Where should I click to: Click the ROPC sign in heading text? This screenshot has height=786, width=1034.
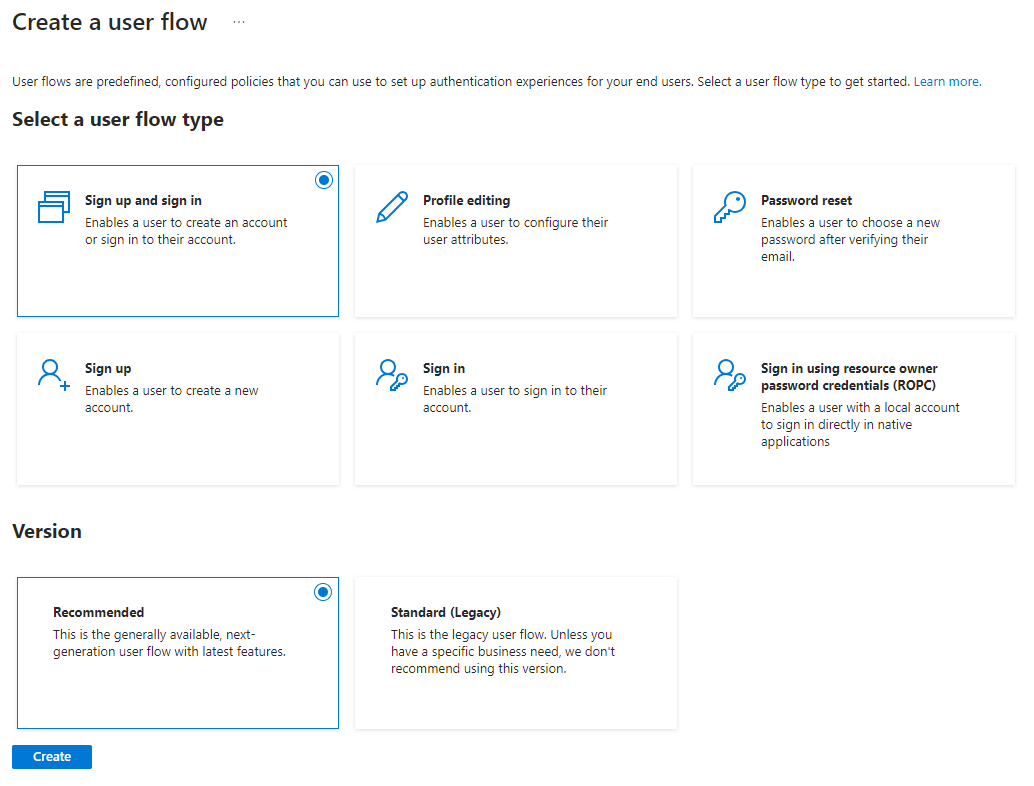849,377
